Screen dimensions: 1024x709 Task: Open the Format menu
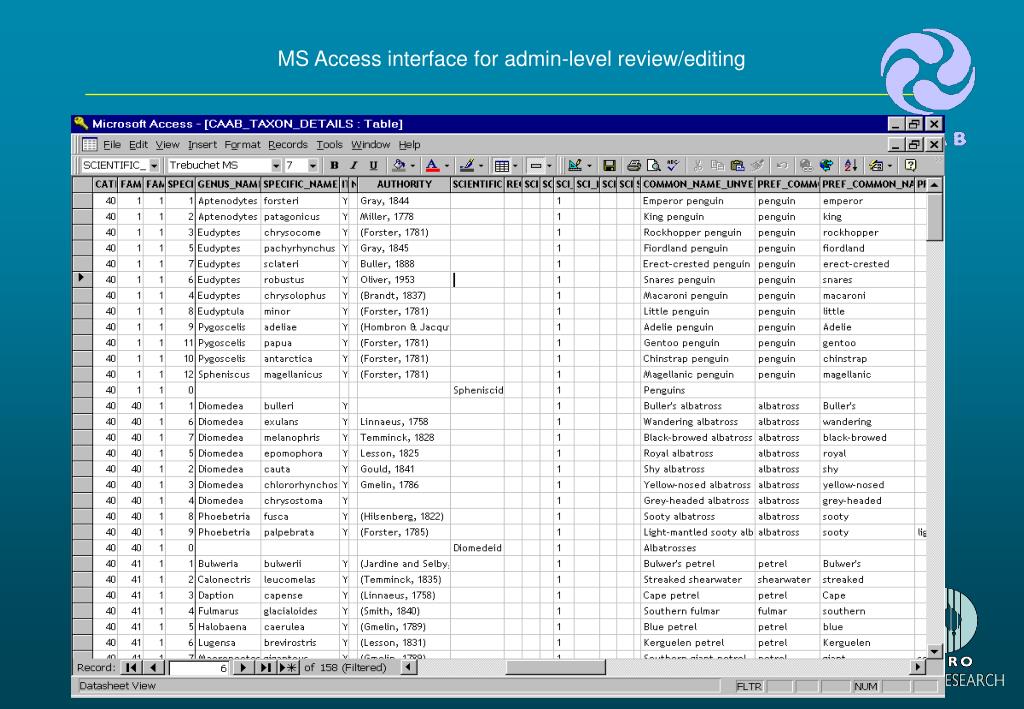point(242,144)
